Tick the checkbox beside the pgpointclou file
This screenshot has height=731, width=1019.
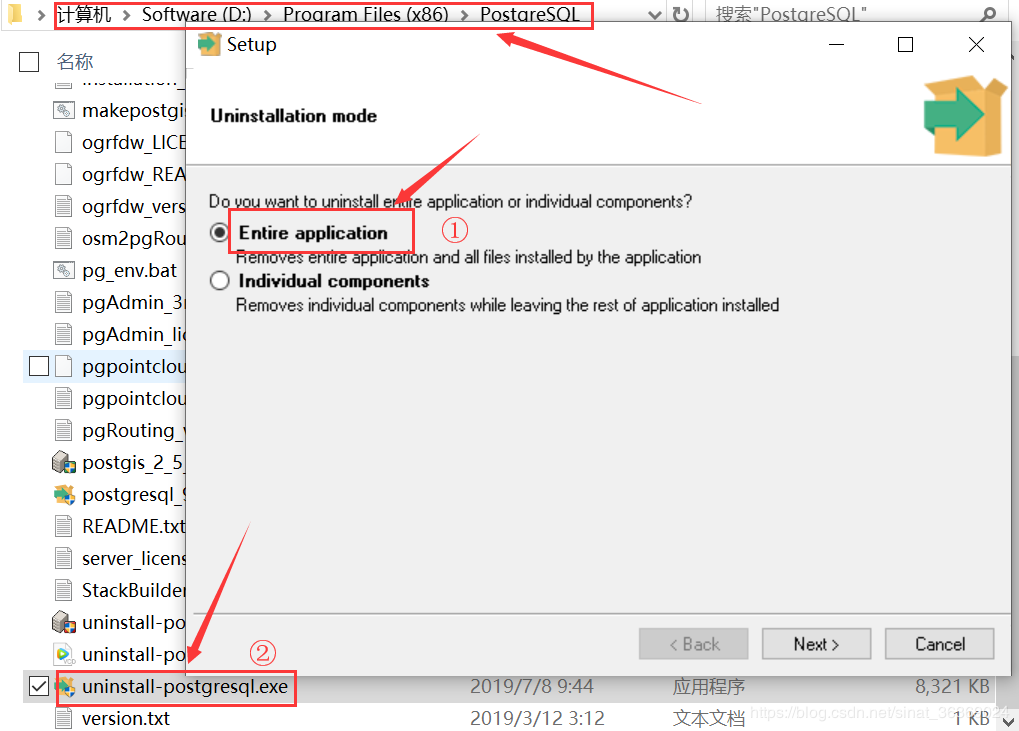pyautogui.click(x=39, y=366)
